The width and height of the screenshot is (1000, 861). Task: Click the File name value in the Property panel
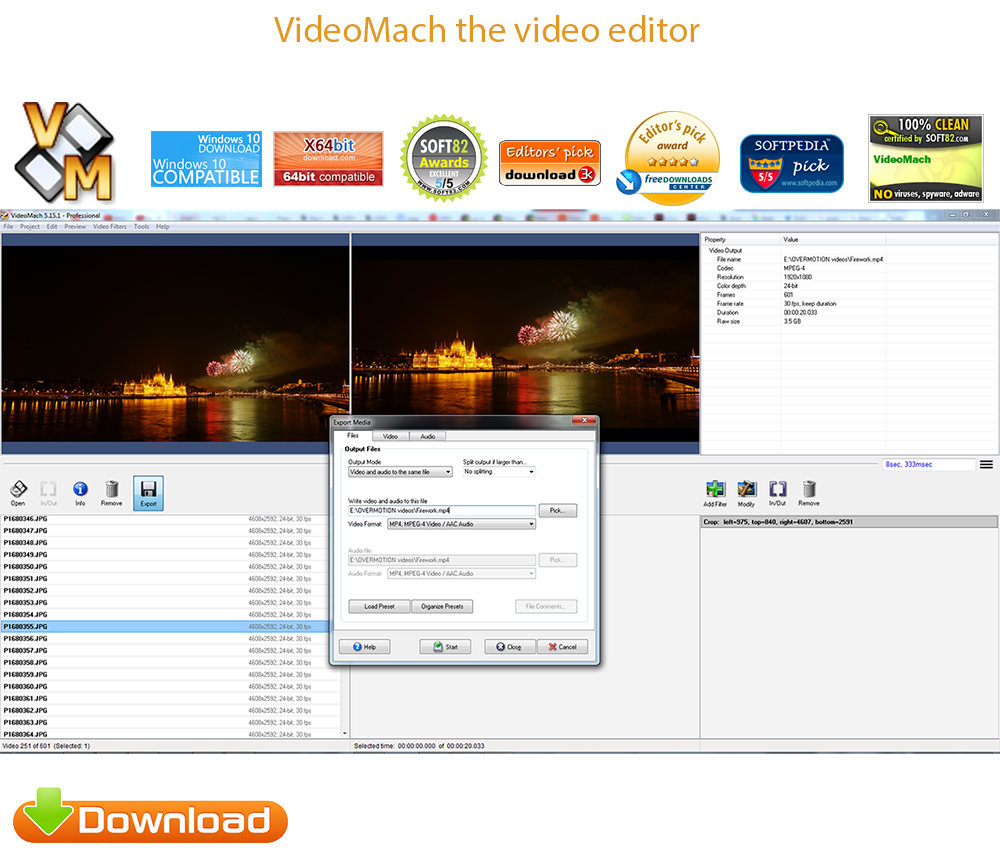pyautogui.click(x=833, y=260)
